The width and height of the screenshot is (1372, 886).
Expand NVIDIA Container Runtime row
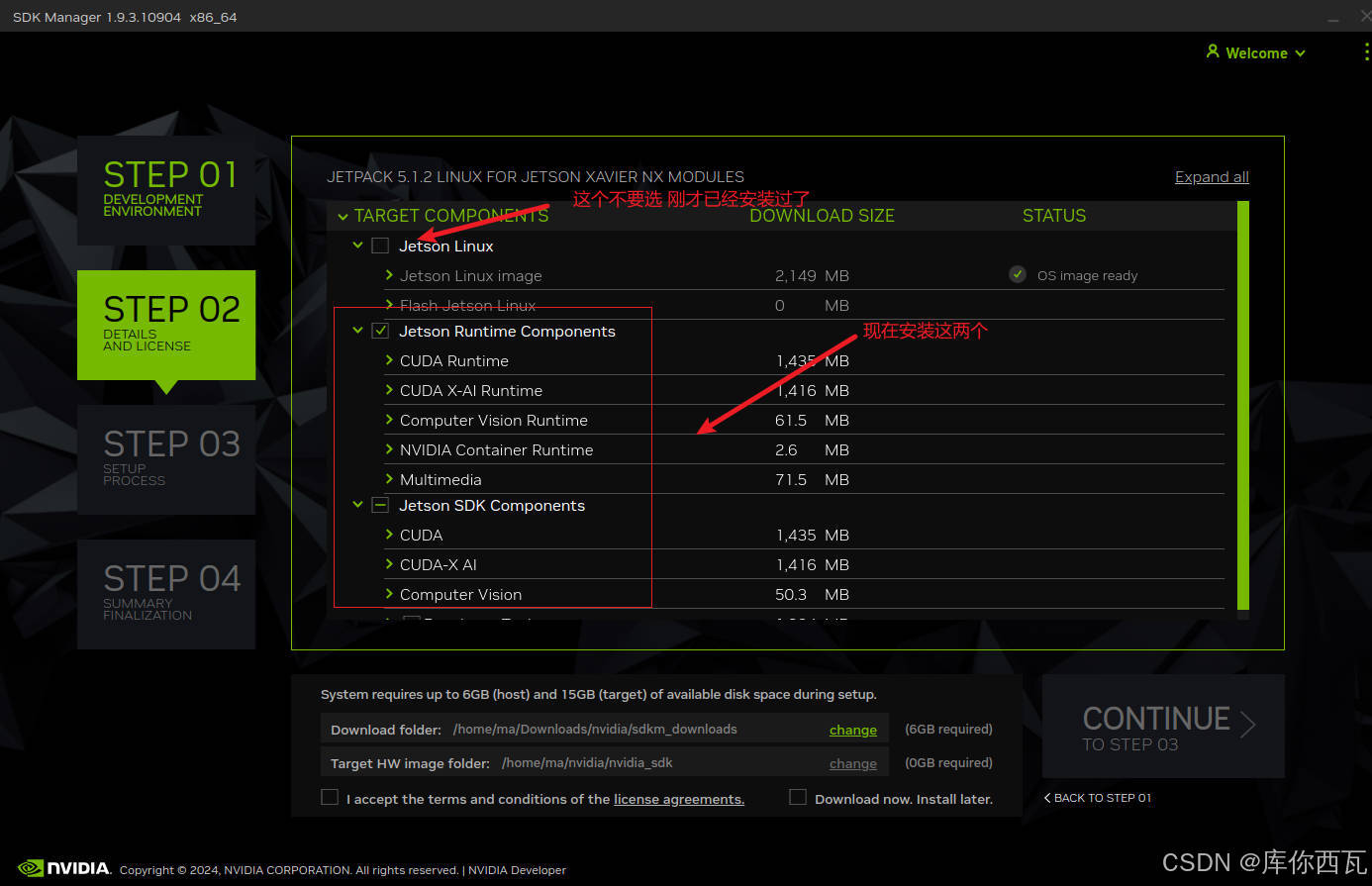pyautogui.click(x=389, y=449)
